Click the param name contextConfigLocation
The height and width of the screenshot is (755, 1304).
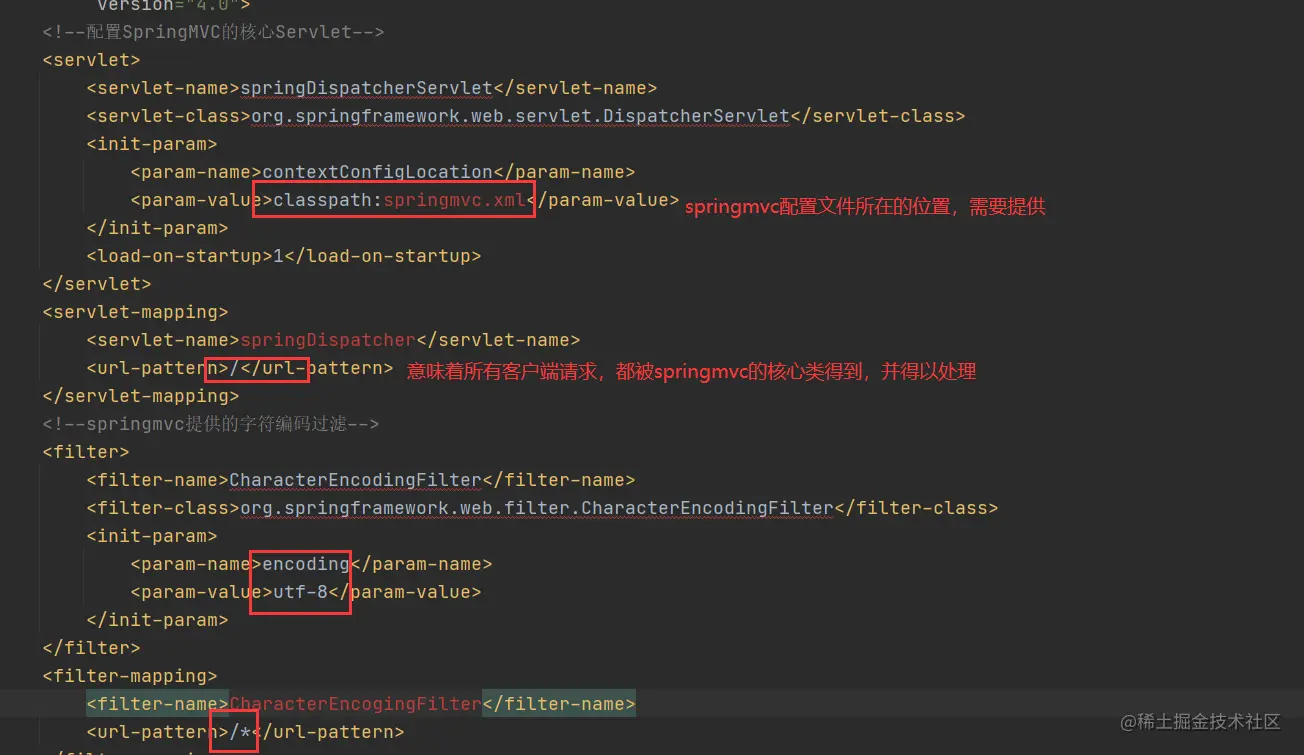pyautogui.click(x=378, y=172)
